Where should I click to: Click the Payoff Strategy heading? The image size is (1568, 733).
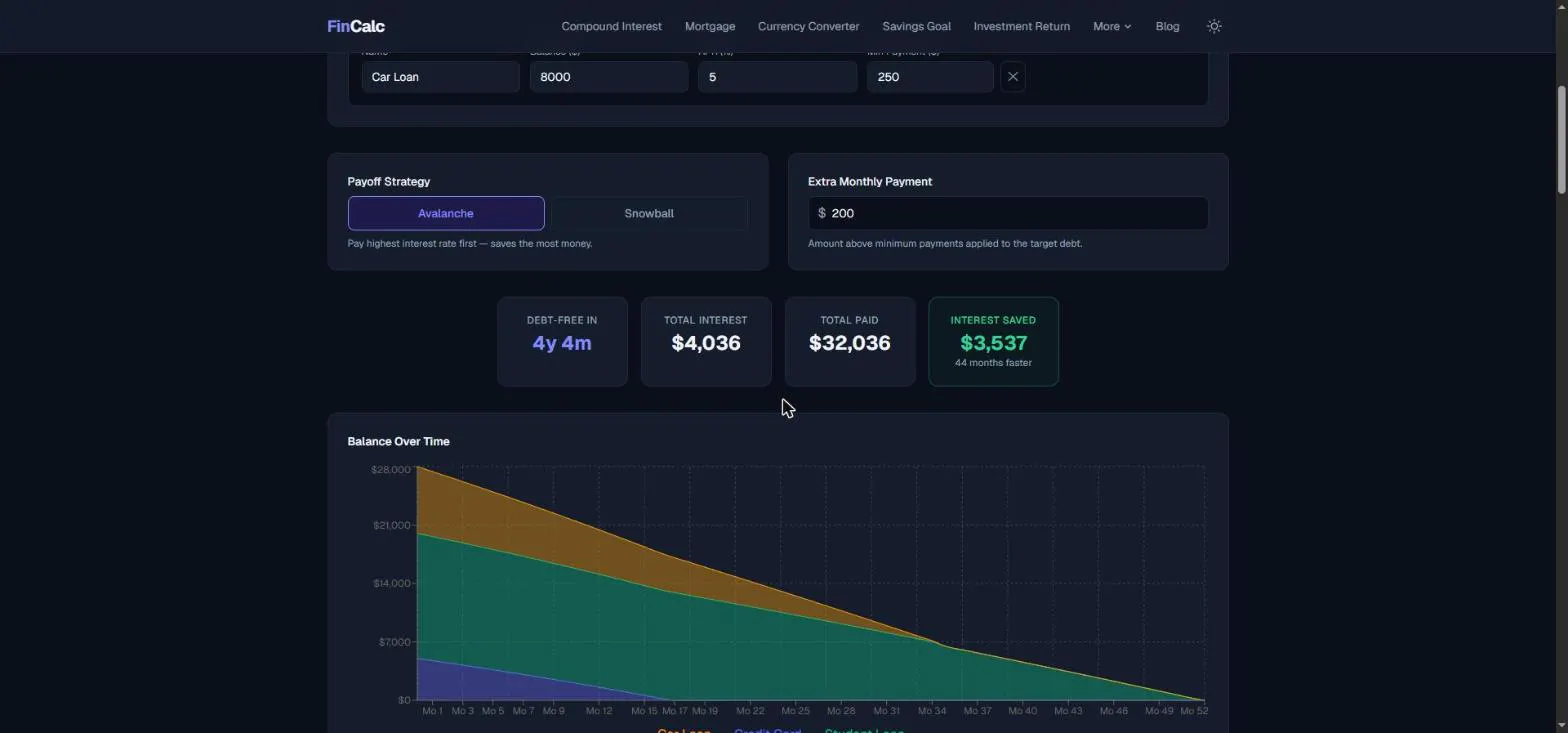[388, 182]
